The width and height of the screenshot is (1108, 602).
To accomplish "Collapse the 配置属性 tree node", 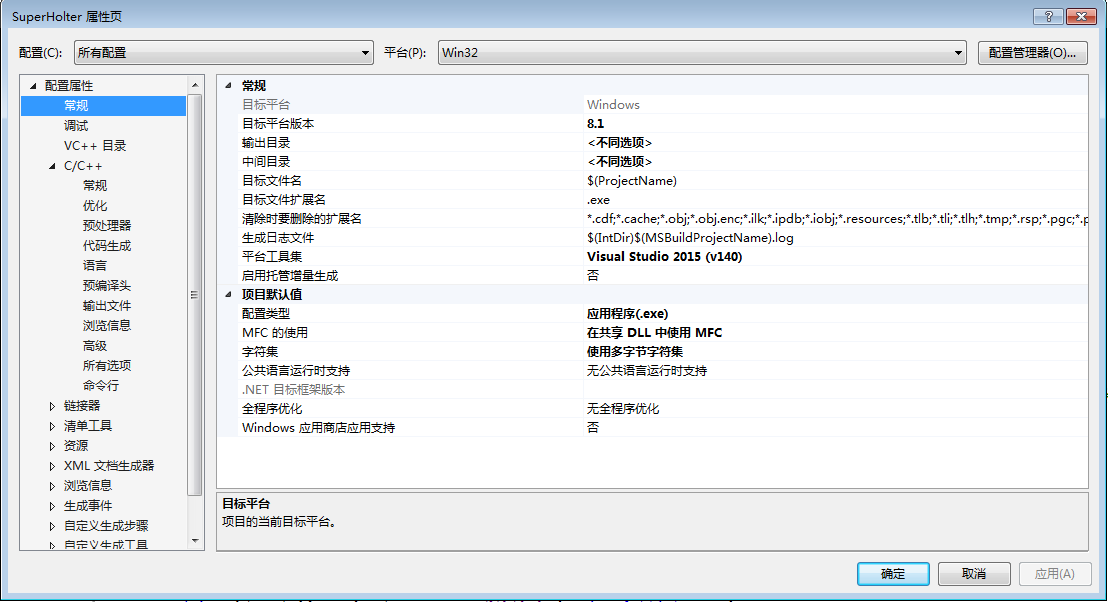I will (33, 85).
